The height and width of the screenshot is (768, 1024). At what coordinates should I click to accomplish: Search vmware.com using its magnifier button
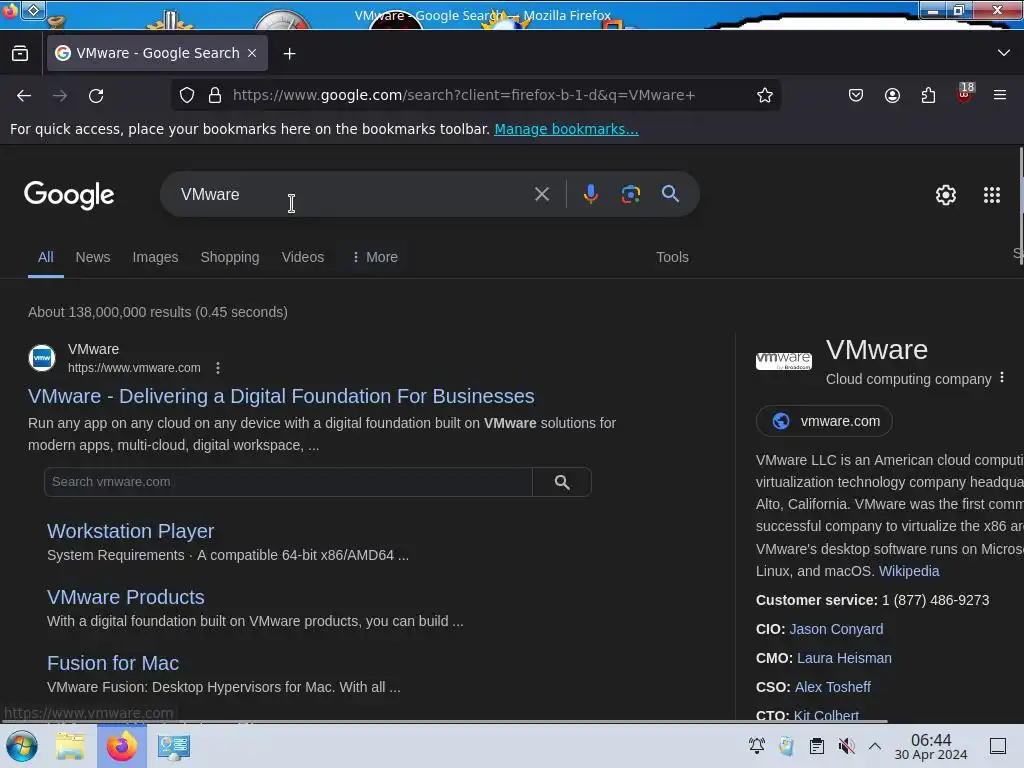tap(562, 482)
